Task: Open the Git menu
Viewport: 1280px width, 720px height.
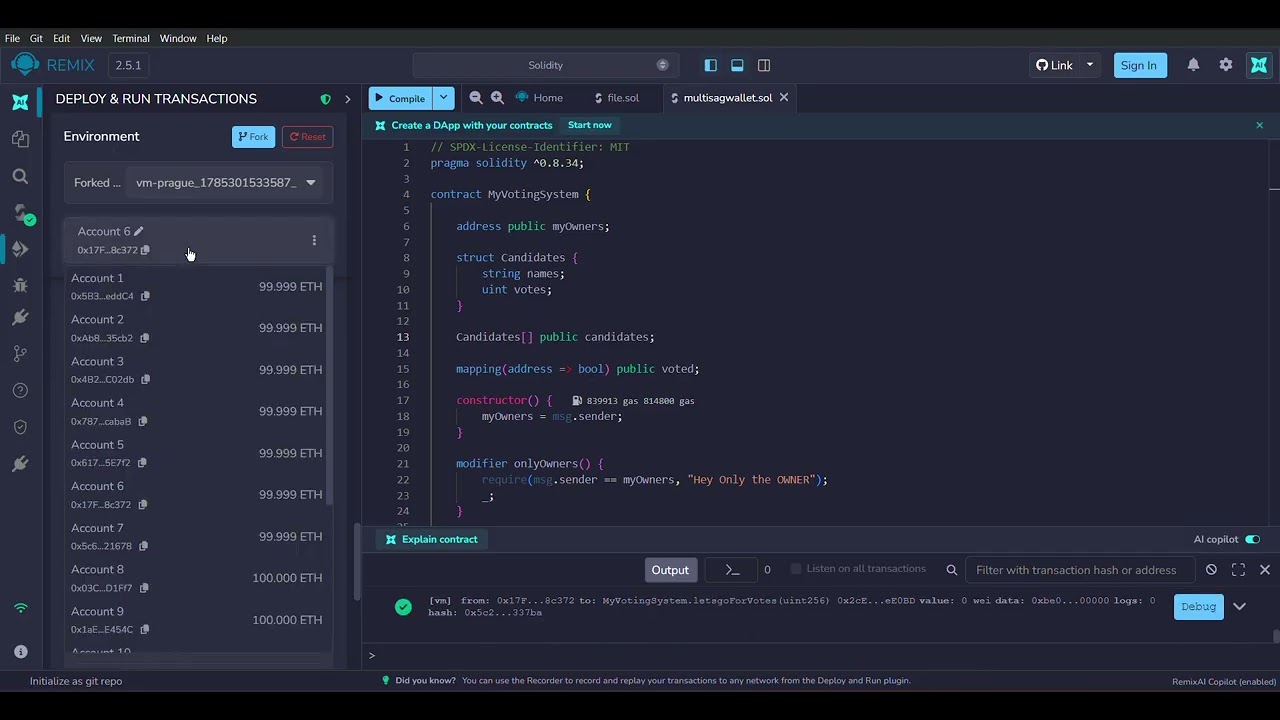Action: point(36,38)
